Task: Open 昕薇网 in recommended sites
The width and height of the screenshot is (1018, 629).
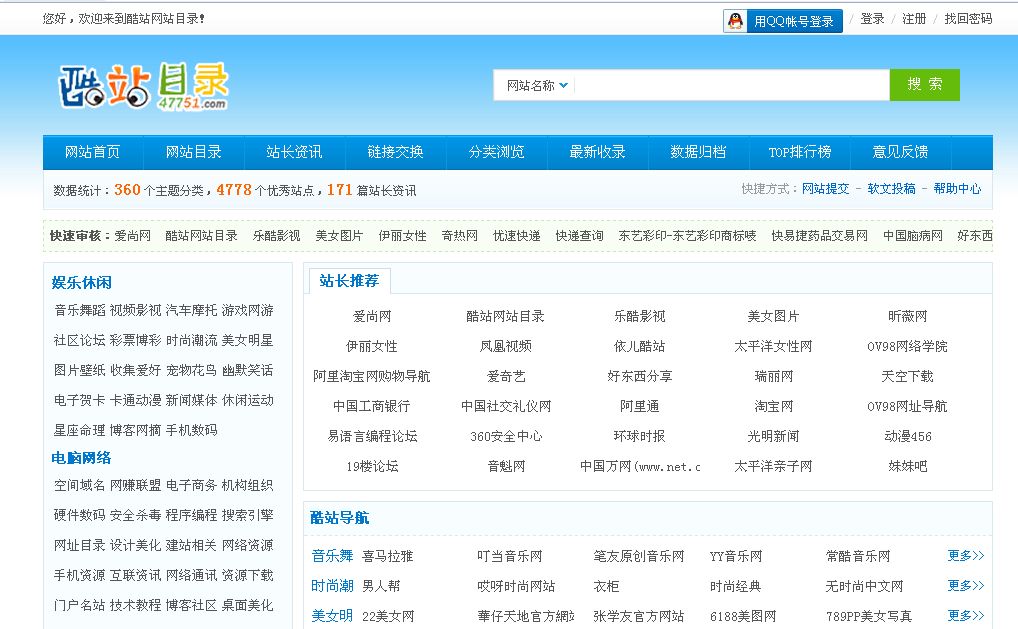Action: (x=908, y=316)
